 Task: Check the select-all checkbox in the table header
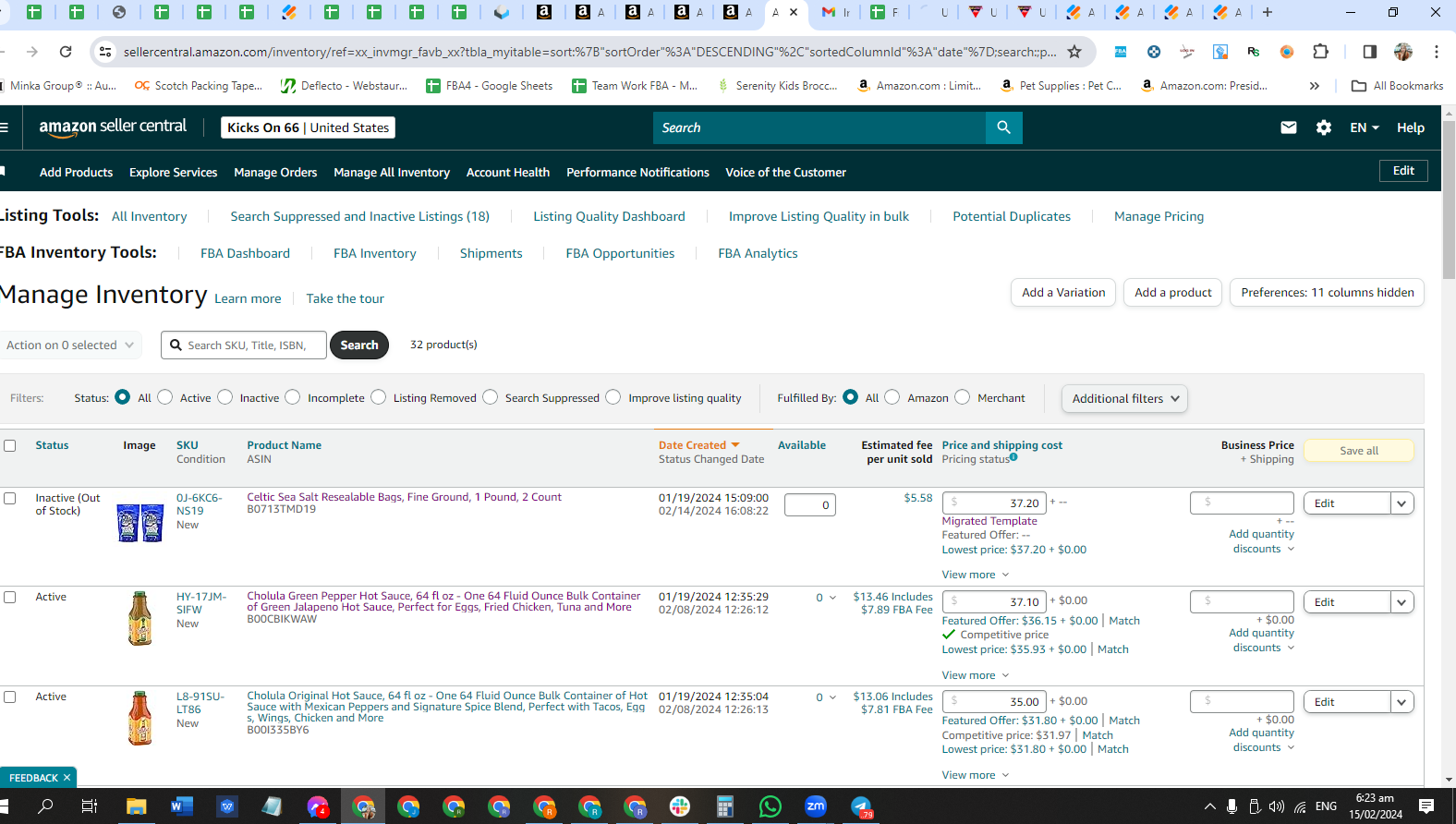coord(10,445)
